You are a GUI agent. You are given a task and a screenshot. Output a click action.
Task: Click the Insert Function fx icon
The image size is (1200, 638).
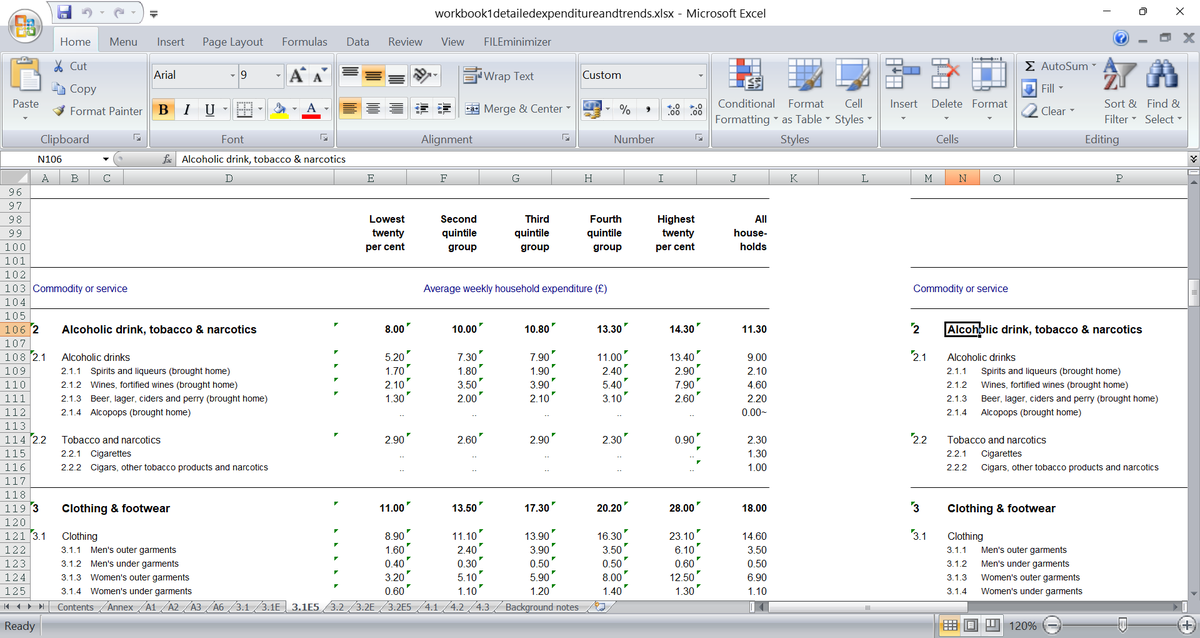169,159
